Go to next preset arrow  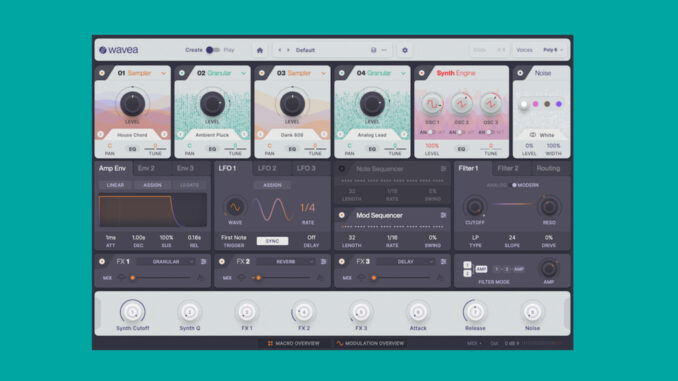point(288,50)
